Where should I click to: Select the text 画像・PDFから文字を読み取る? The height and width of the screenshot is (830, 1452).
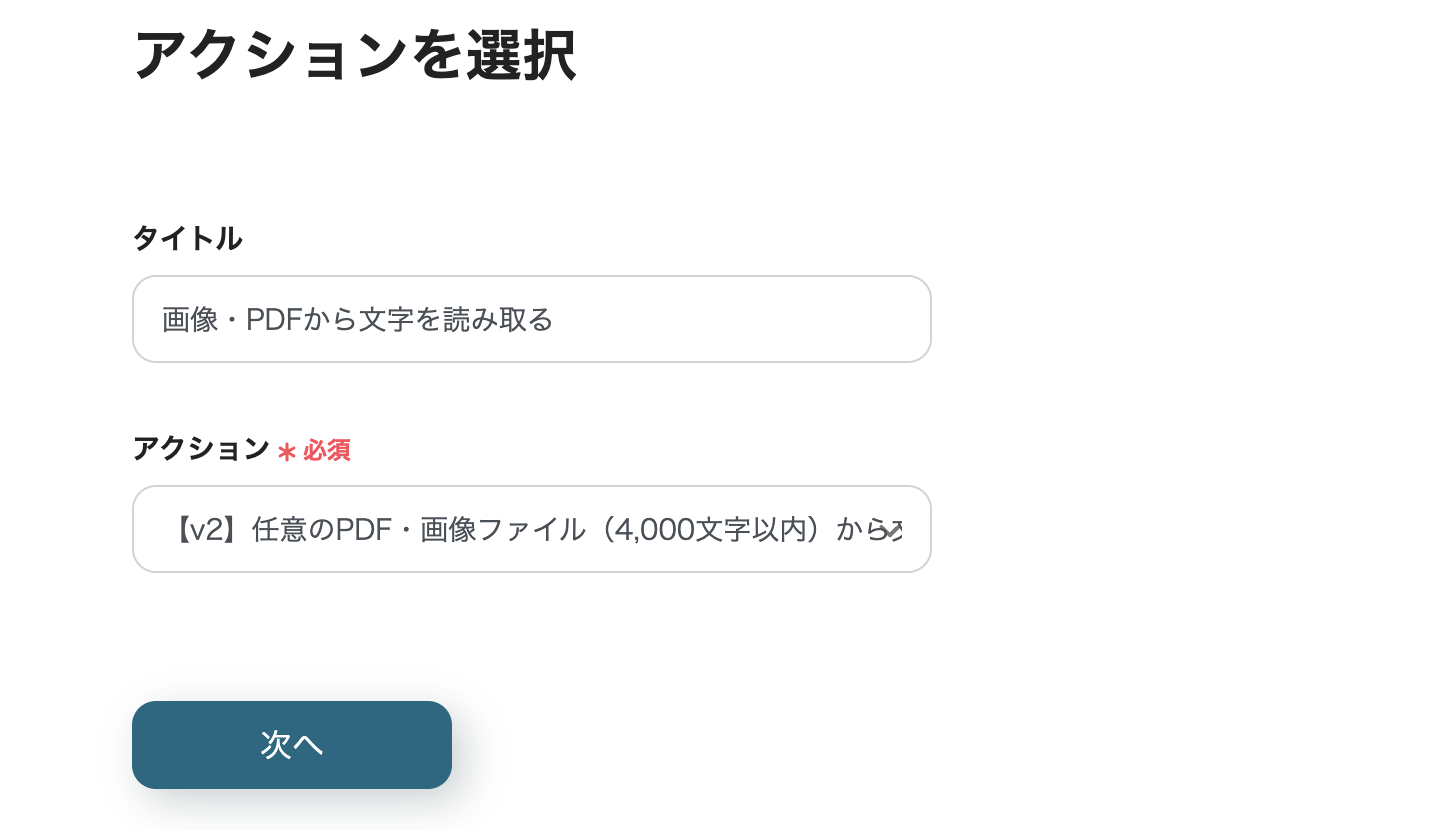pos(357,319)
